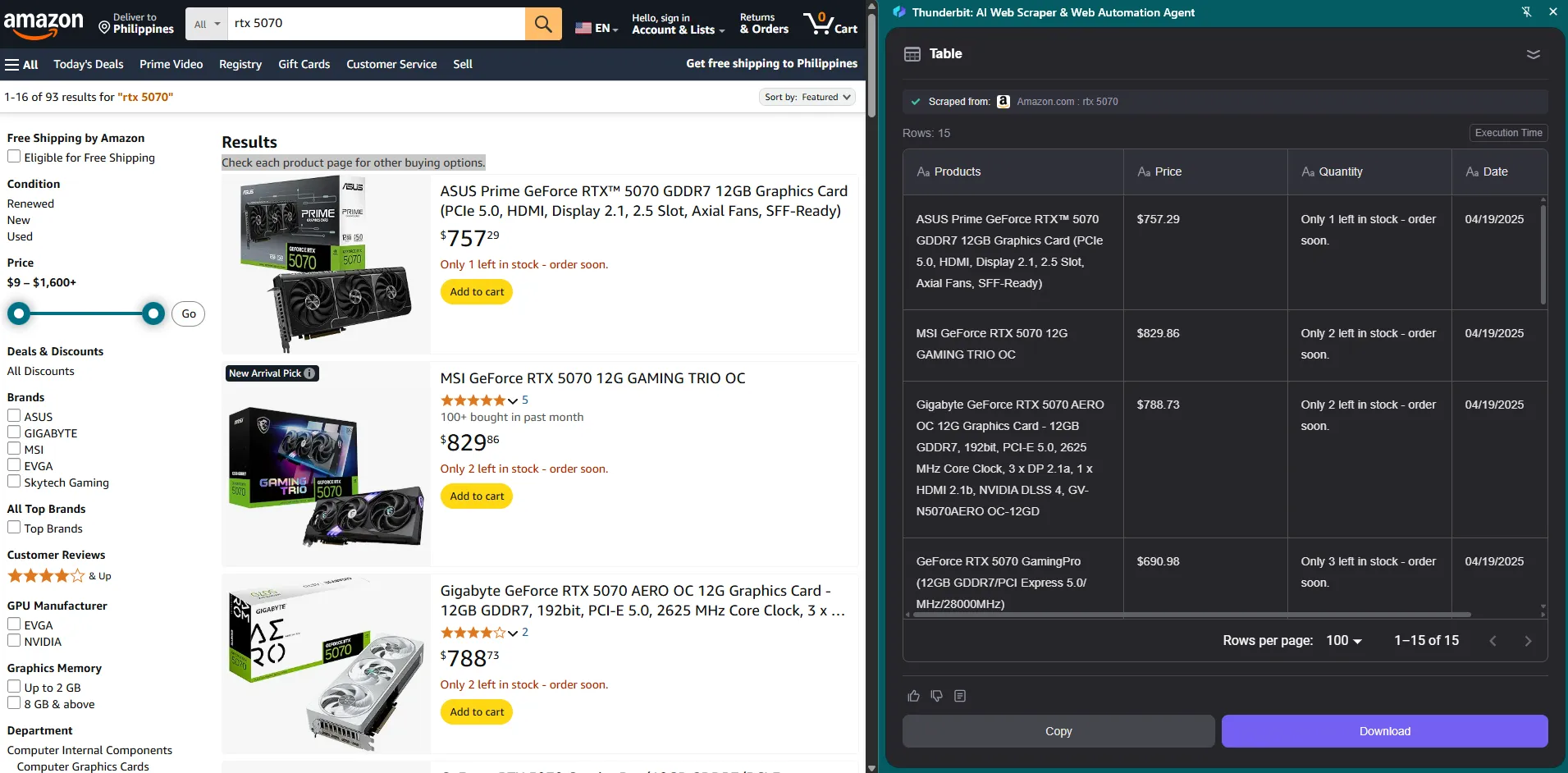Give thumbs down feedback on results
1568x773 pixels.
[936, 696]
